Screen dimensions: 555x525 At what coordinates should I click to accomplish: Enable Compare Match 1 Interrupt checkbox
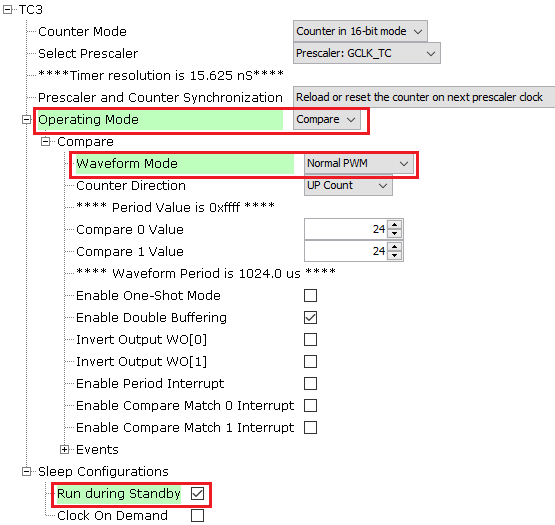[310, 427]
